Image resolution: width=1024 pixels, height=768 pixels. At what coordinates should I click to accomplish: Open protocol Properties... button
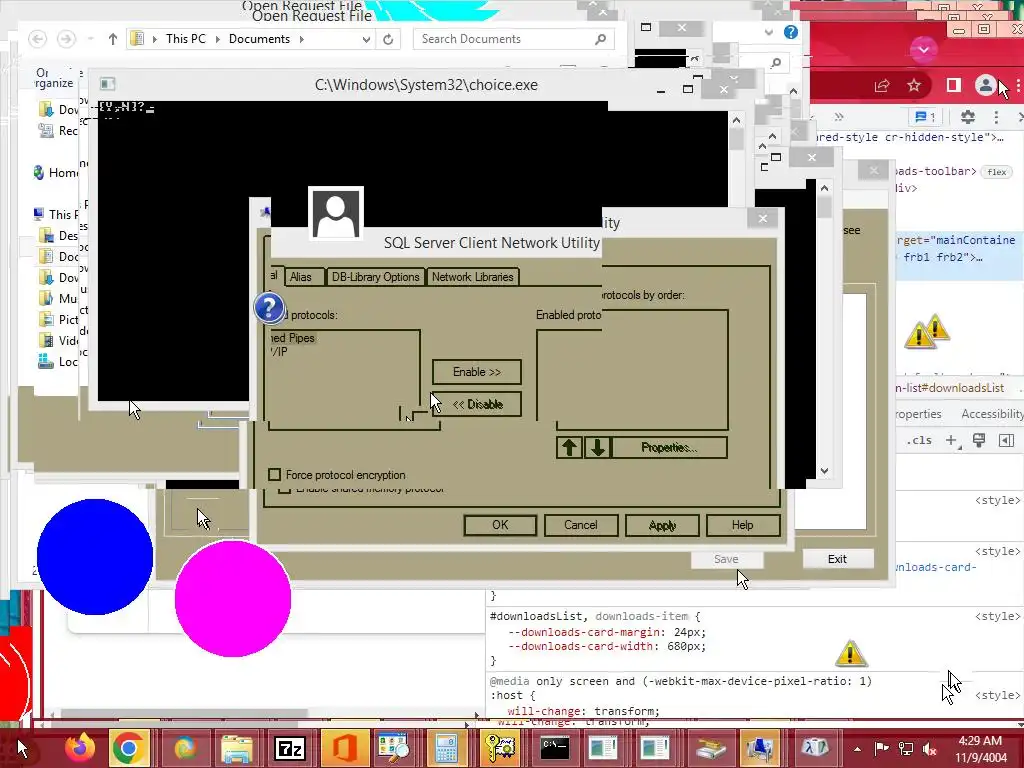669,447
